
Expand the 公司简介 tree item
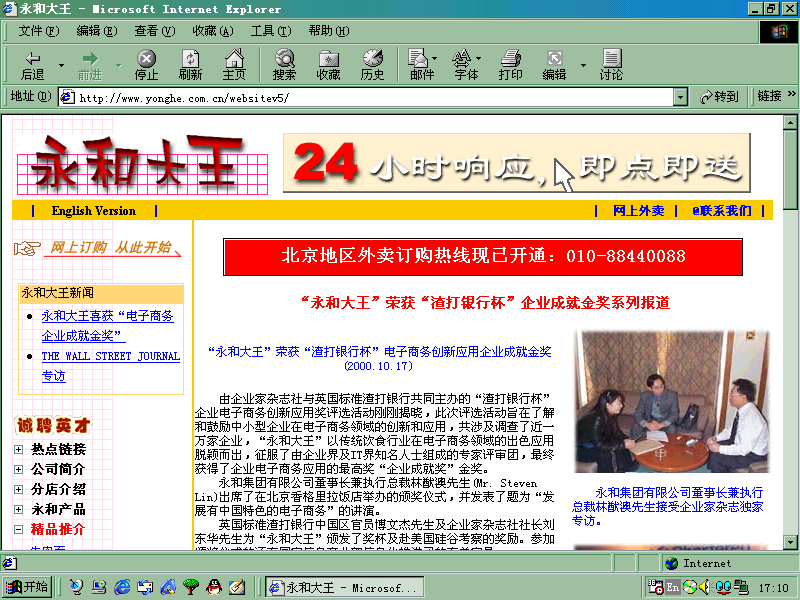click(x=19, y=469)
